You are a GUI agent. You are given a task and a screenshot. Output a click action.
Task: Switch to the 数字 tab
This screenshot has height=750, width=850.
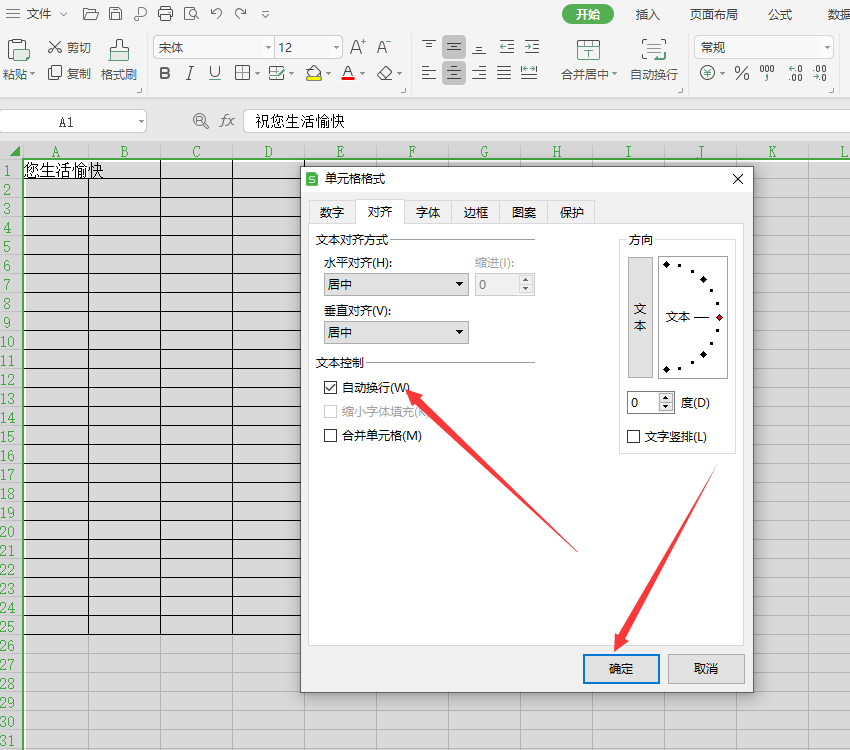pos(332,212)
